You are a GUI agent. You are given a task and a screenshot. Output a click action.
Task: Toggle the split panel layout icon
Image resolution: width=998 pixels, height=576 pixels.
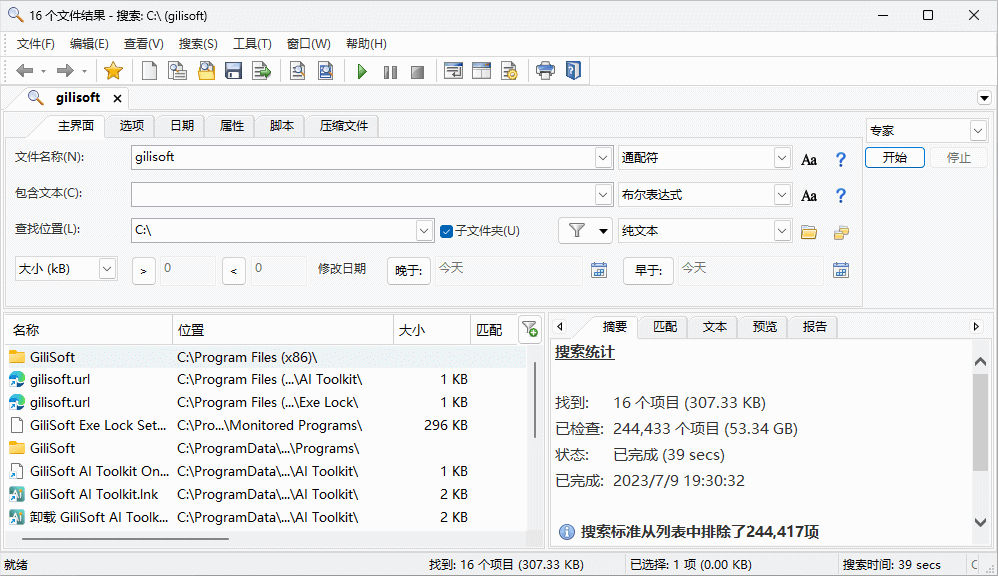pos(481,71)
